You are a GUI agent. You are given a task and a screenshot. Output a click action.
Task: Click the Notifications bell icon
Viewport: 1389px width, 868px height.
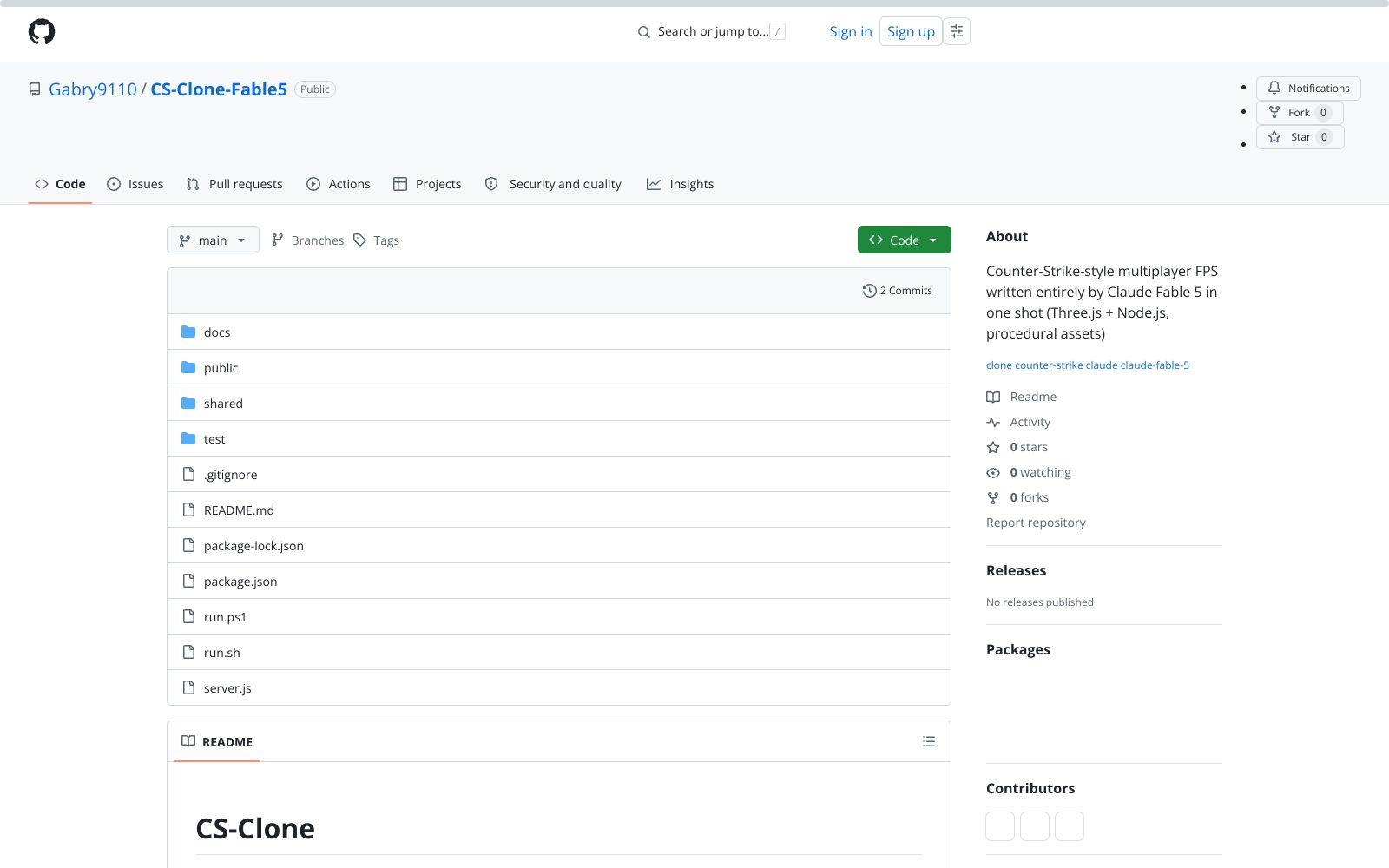pos(1274,88)
